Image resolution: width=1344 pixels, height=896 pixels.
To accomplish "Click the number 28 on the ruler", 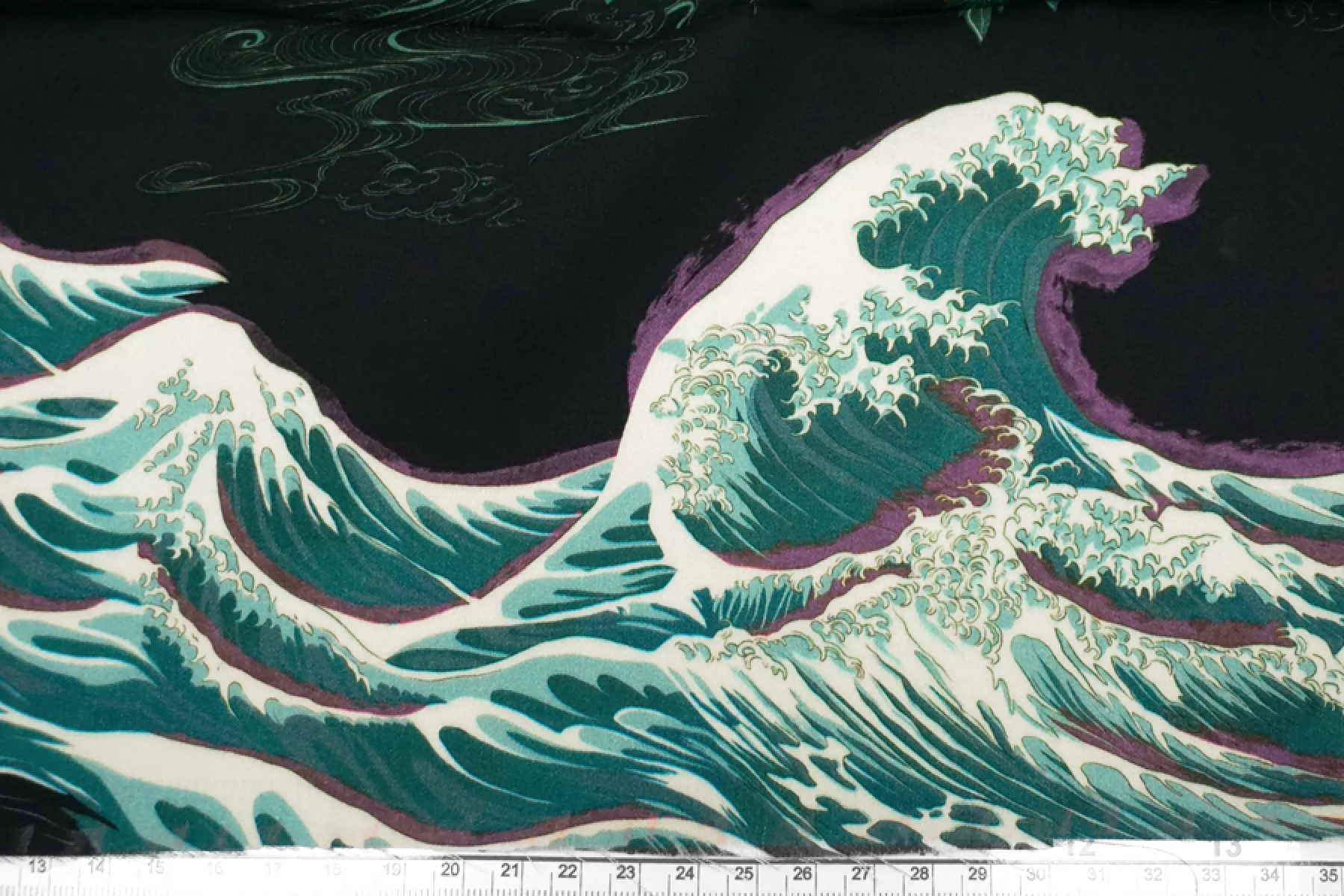I will [x=919, y=871].
